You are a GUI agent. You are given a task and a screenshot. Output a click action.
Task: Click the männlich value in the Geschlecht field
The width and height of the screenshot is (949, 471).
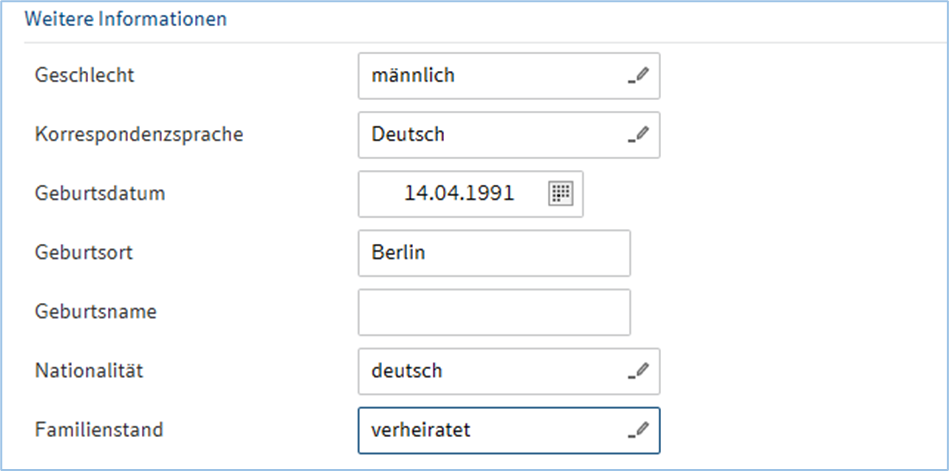tap(413, 75)
